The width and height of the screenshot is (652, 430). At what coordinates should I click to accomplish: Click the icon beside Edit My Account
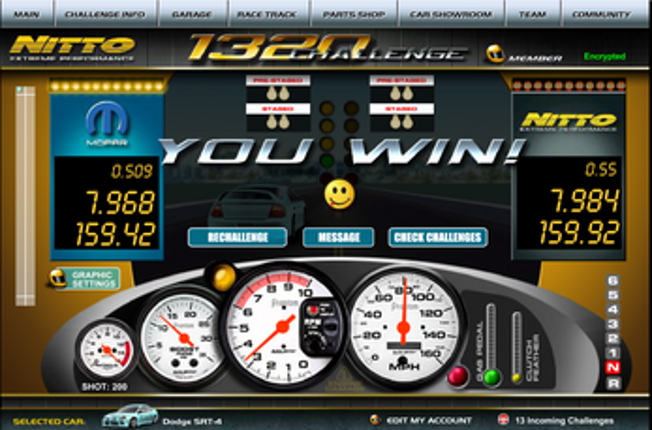point(375,419)
